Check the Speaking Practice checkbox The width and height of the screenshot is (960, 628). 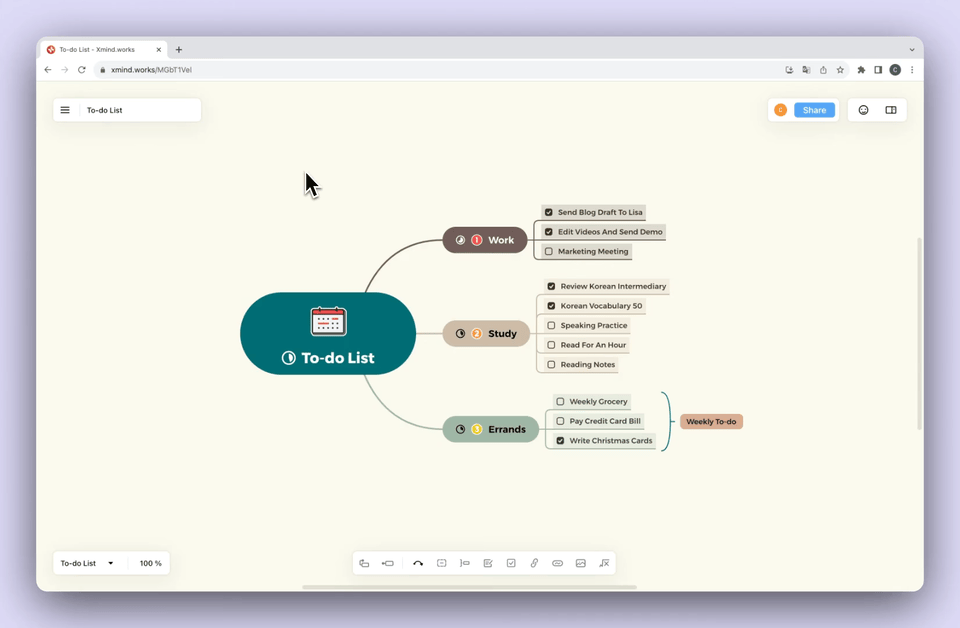coord(551,326)
